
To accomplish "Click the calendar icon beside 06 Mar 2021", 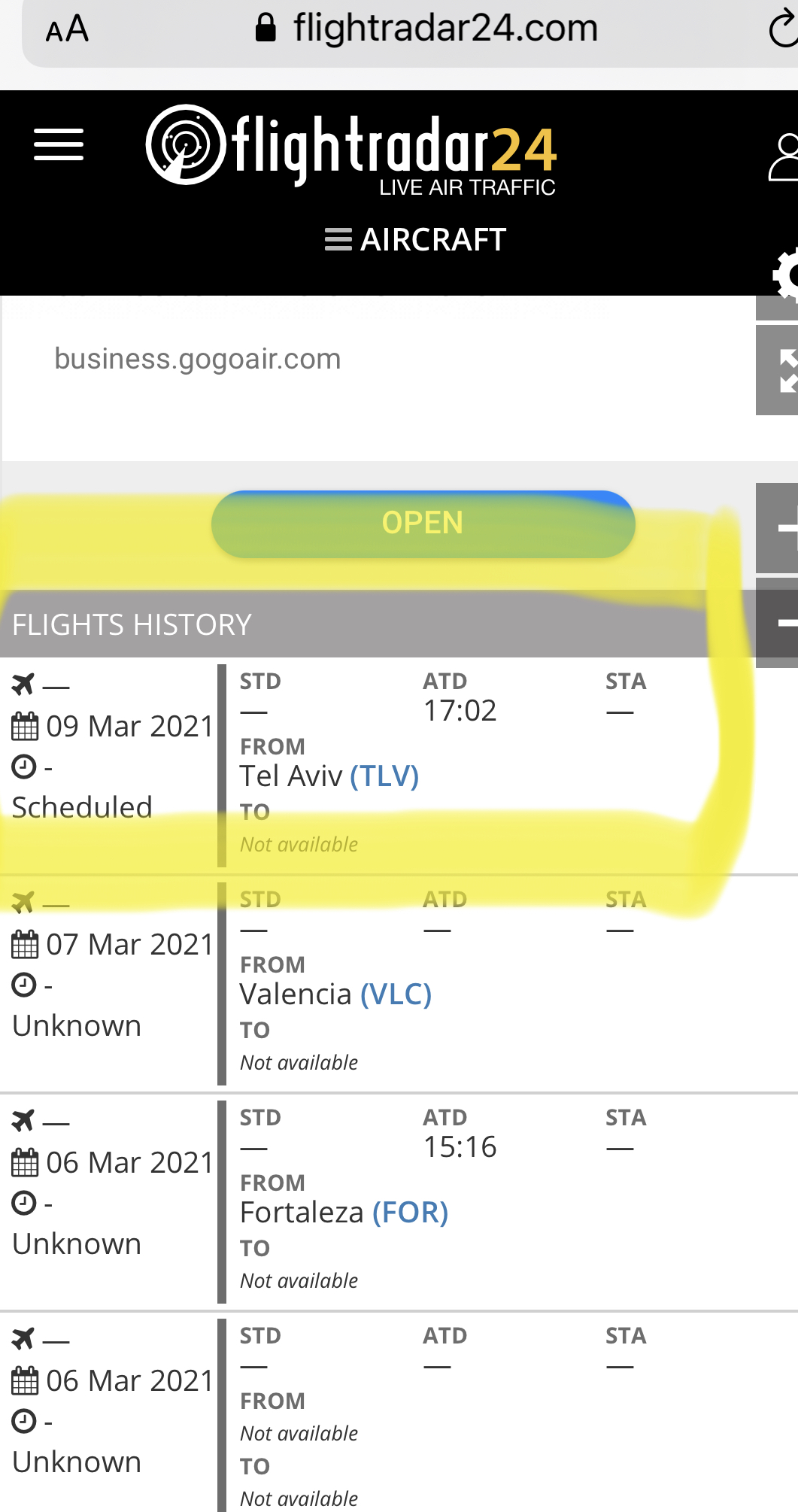I will click(x=25, y=1163).
